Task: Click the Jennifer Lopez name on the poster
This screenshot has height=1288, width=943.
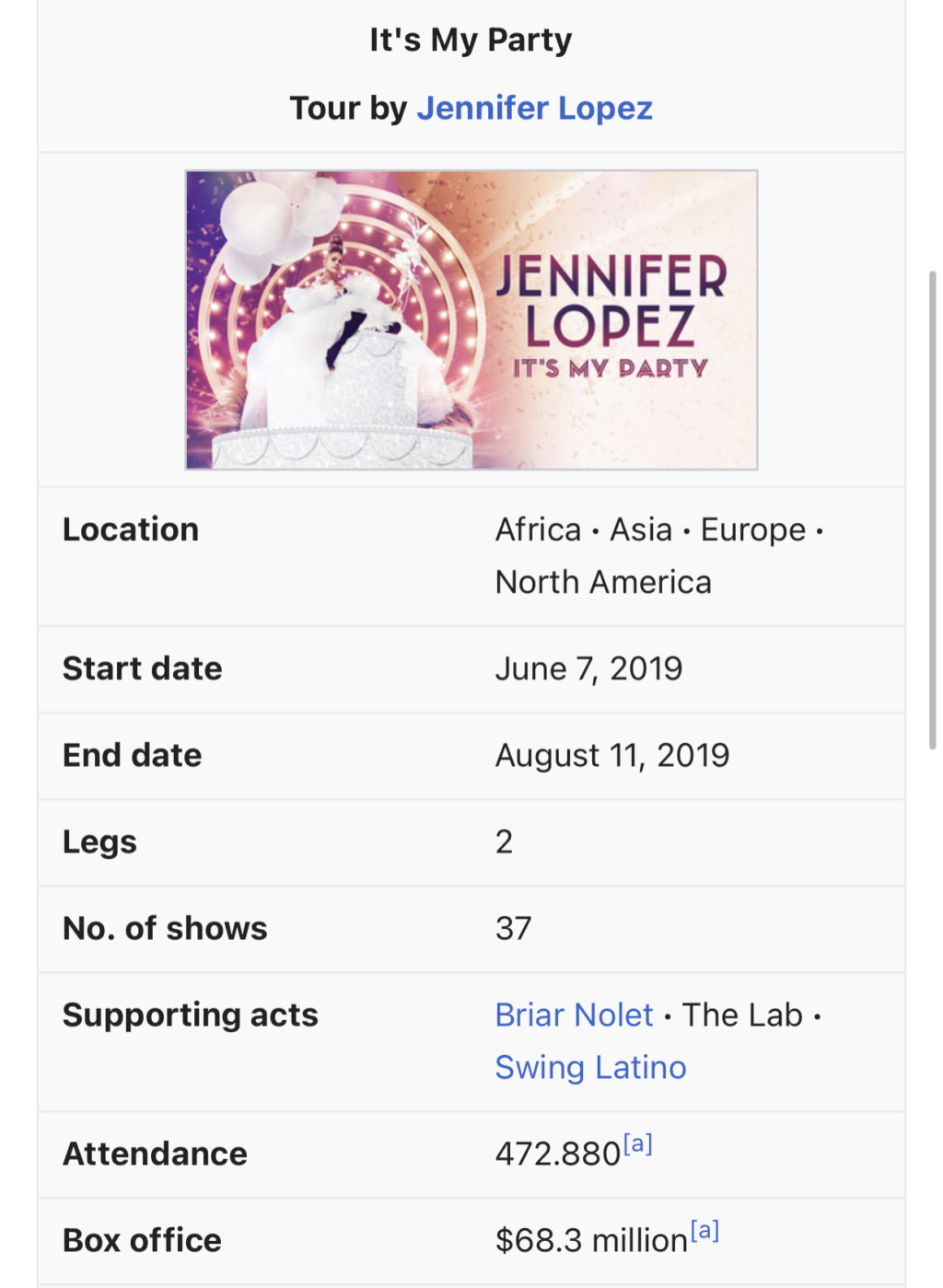Action: point(611,301)
